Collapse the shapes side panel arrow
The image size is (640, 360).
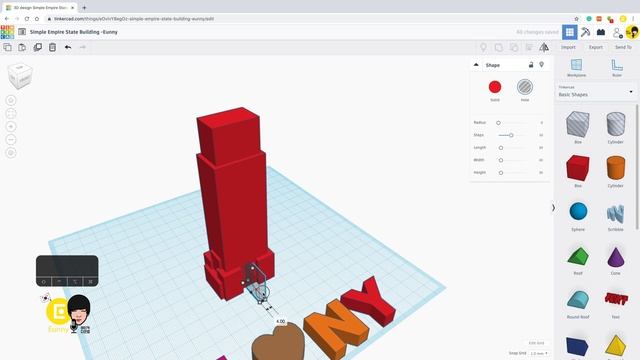click(x=553, y=208)
